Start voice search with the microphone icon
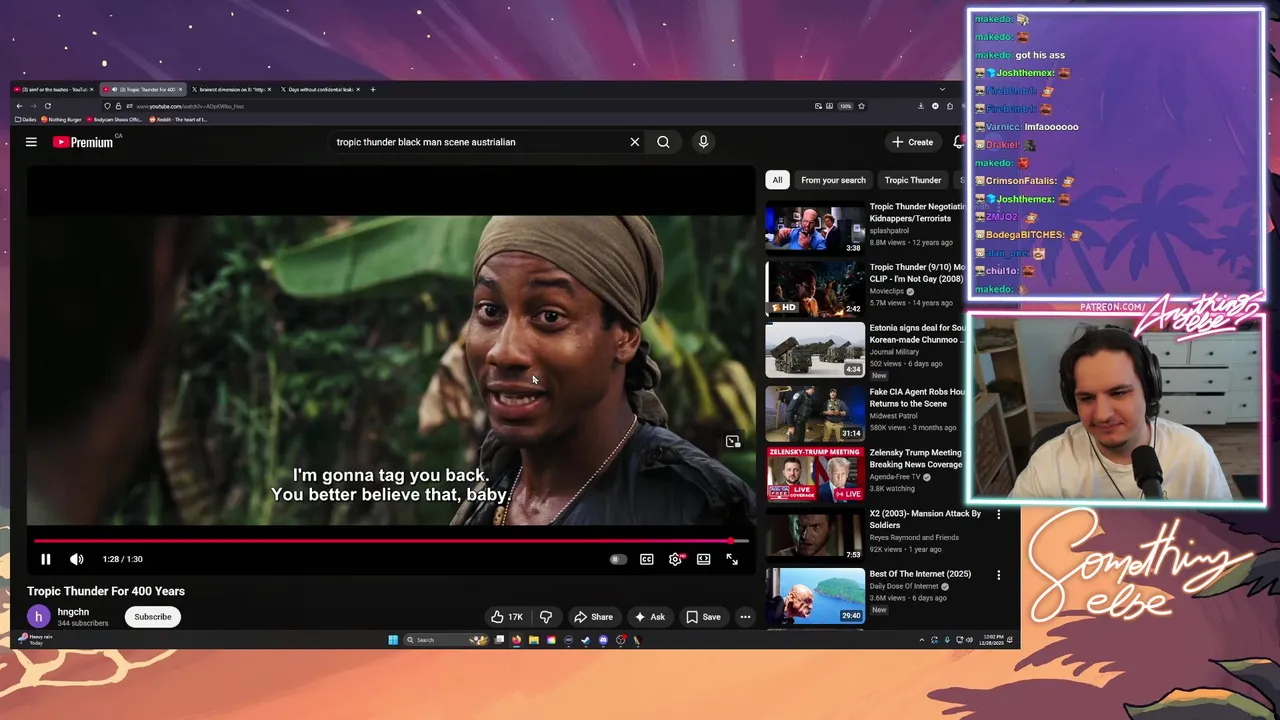 pyautogui.click(x=703, y=142)
